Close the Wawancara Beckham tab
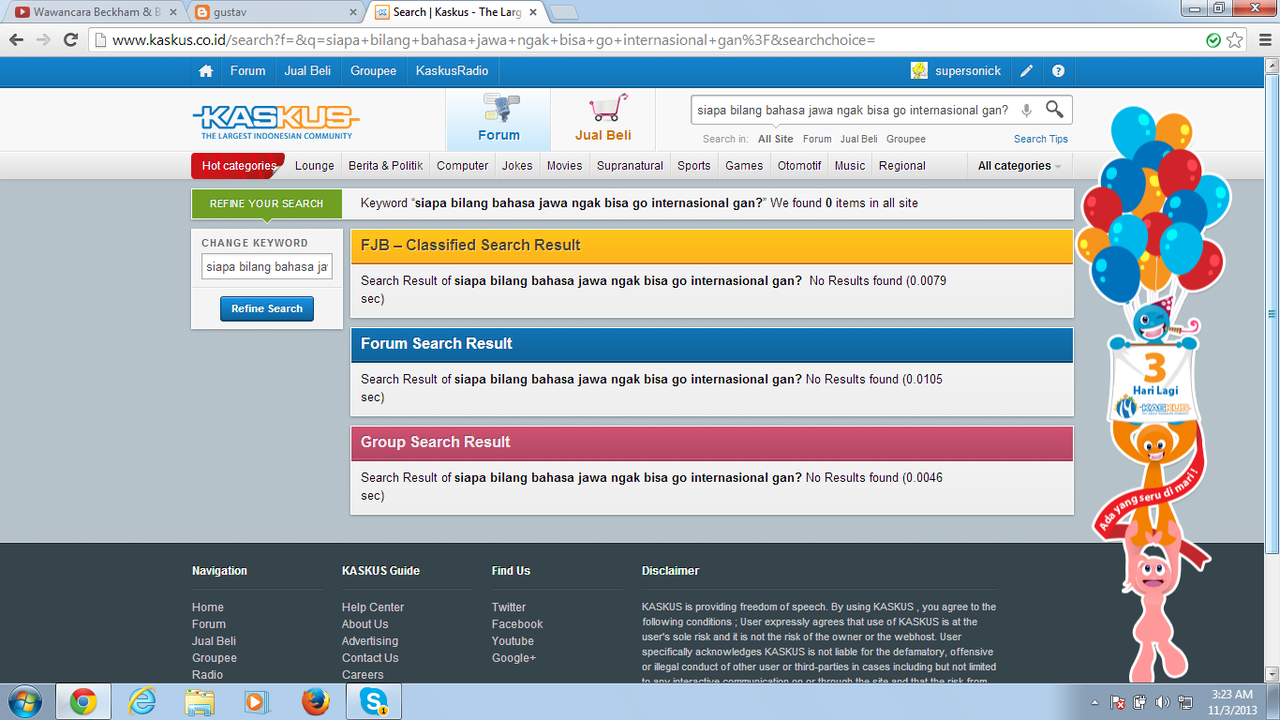1280x720 pixels. pyautogui.click(x=172, y=12)
